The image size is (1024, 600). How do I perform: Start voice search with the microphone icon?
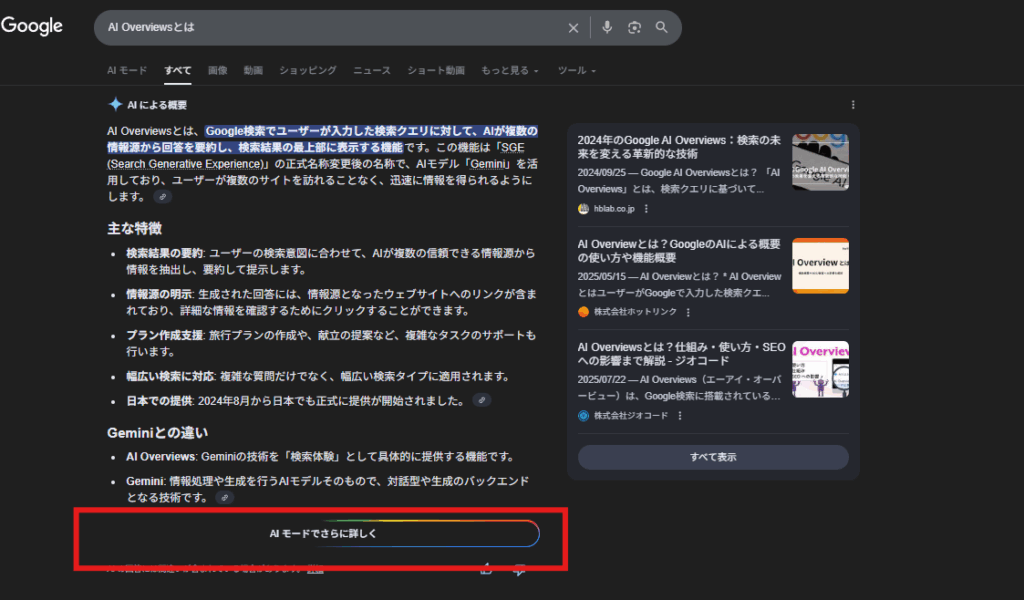[606, 28]
